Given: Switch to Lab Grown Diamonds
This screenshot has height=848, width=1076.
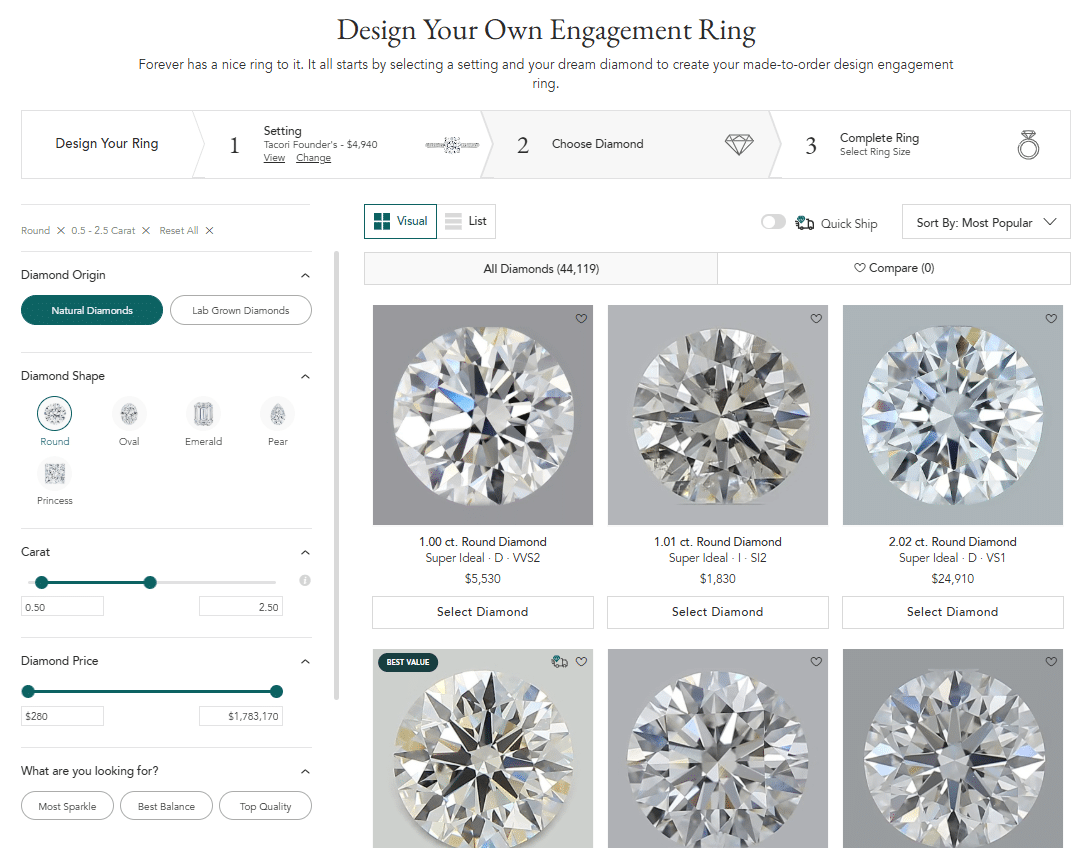Looking at the screenshot, I should [x=240, y=310].
